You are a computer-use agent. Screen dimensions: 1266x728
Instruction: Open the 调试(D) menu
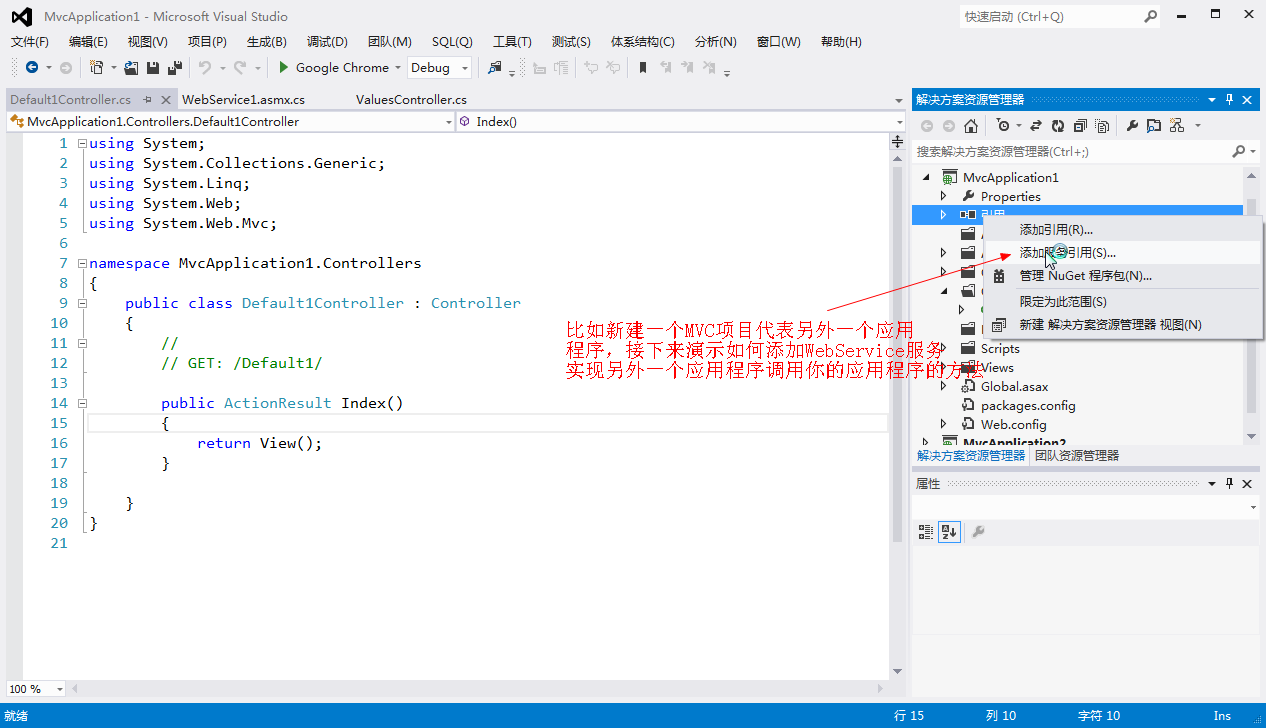pos(327,42)
